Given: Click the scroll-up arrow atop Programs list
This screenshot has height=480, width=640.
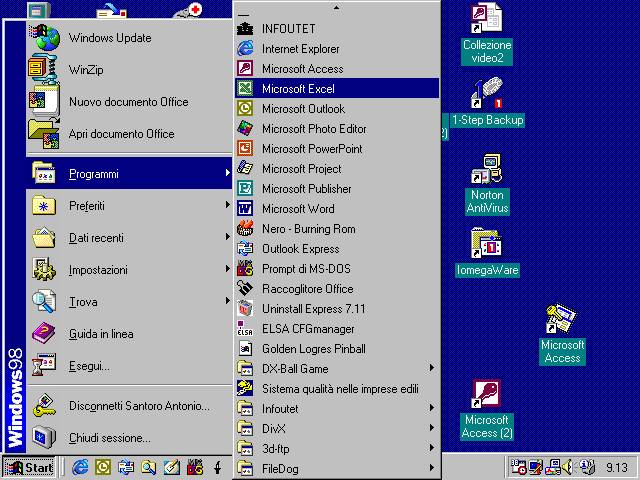Looking at the screenshot, I should tap(337, 7).
